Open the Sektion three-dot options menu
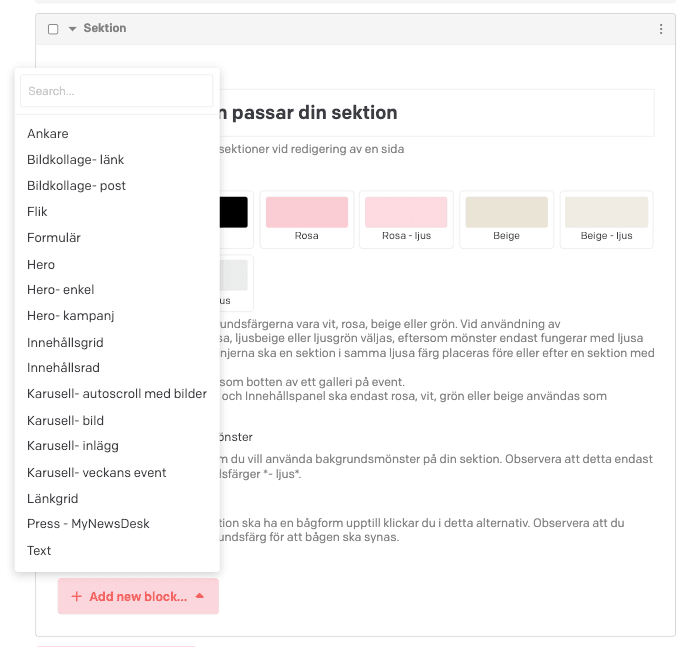Screen dimensions: 691x647 click(x=661, y=29)
